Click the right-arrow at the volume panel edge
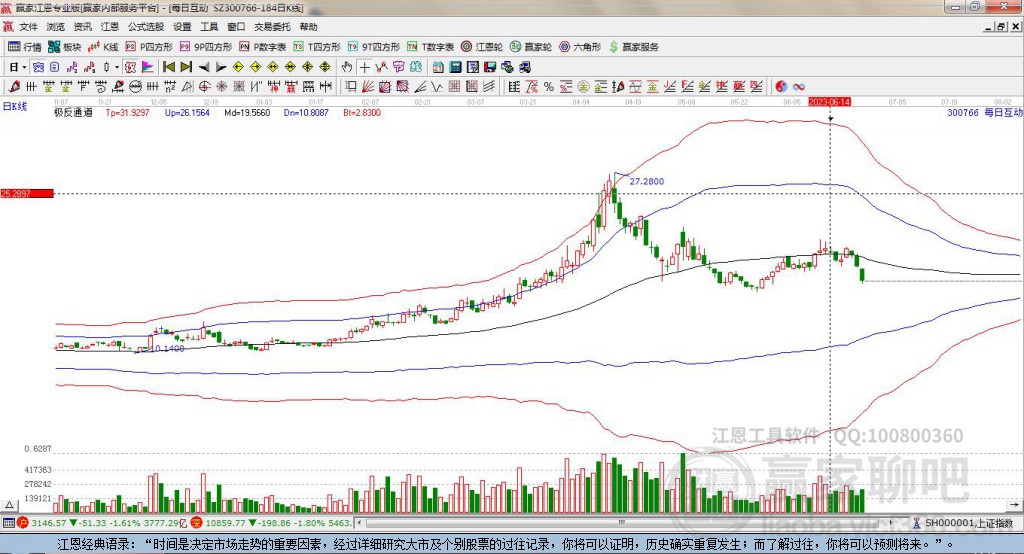 [x=1014, y=505]
